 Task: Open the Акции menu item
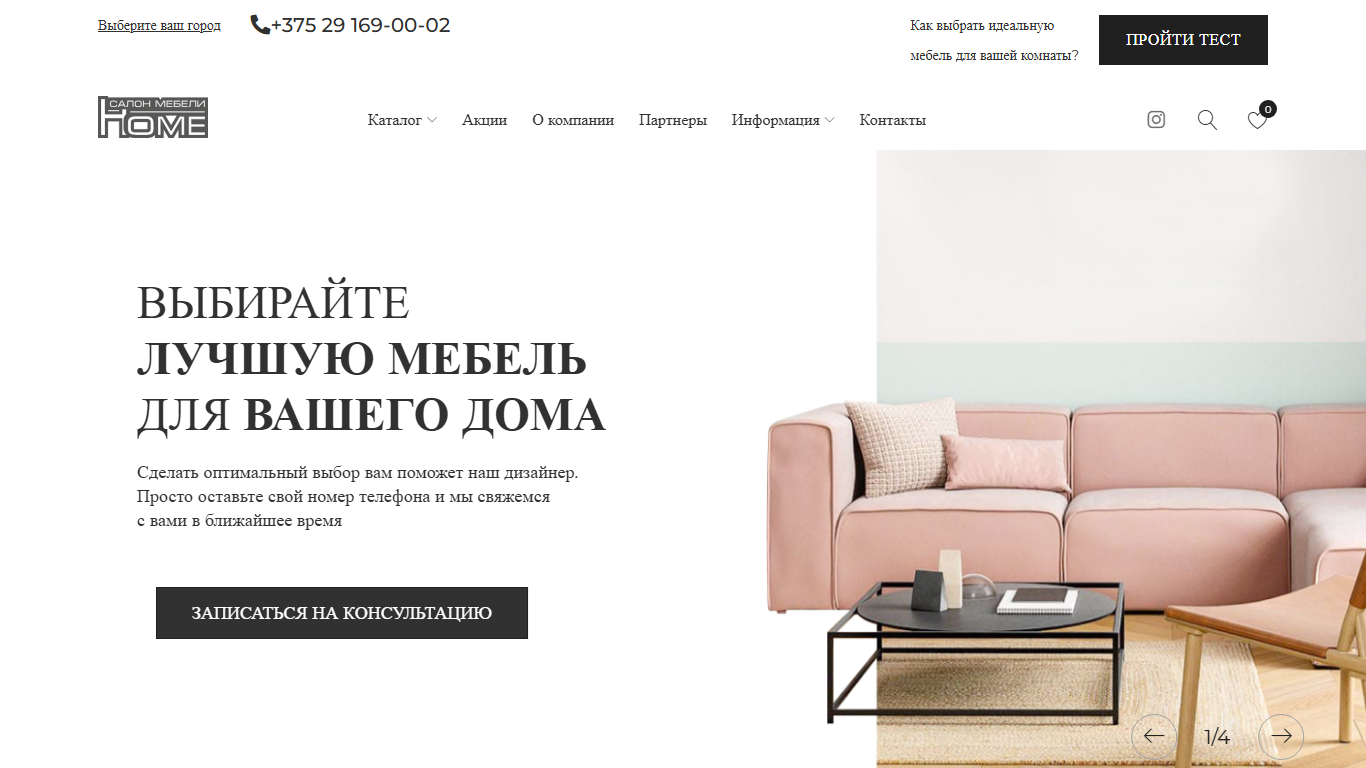pos(485,120)
